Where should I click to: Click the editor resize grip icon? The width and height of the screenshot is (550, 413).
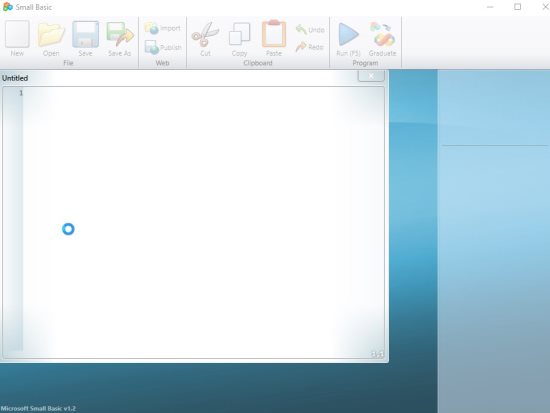(x=377, y=354)
